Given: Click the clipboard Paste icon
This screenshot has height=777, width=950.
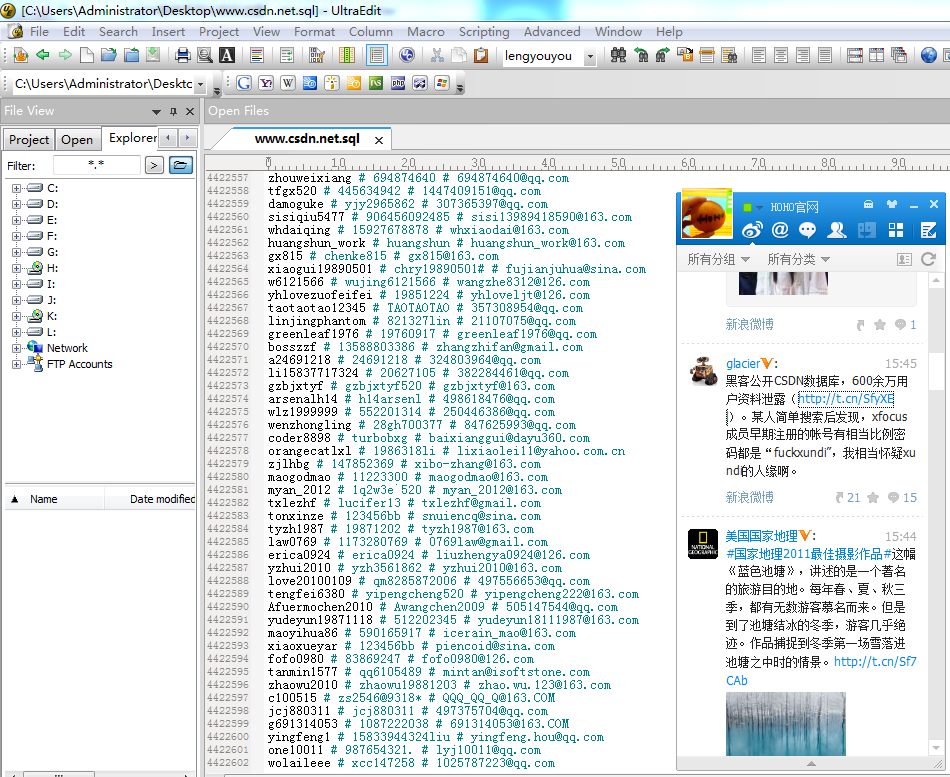Looking at the screenshot, I should click(x=481, y=56).
